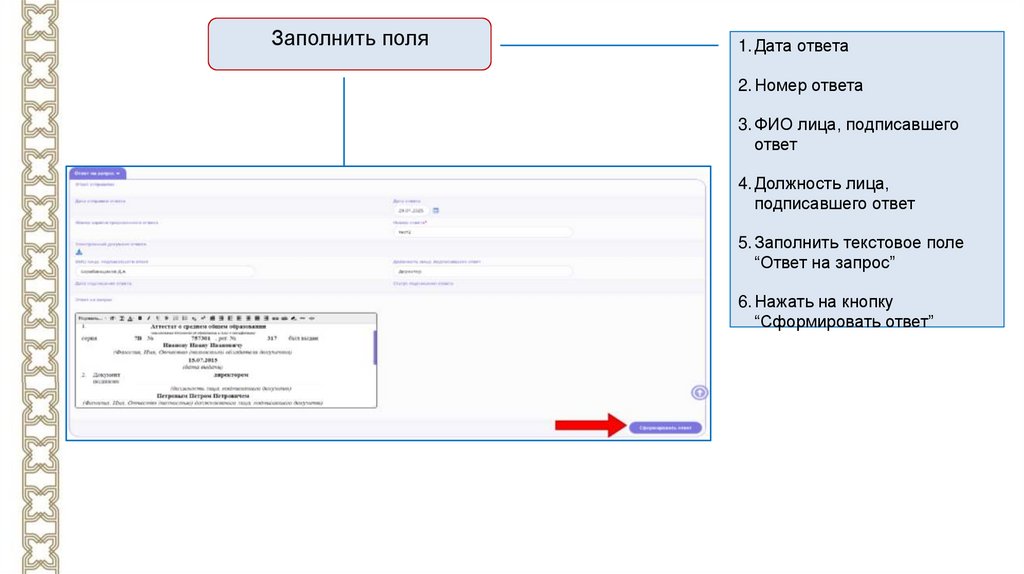1024x574 pixels.
Task: Click the position field containing «Директор»
Action: click(x=483, y=271)
